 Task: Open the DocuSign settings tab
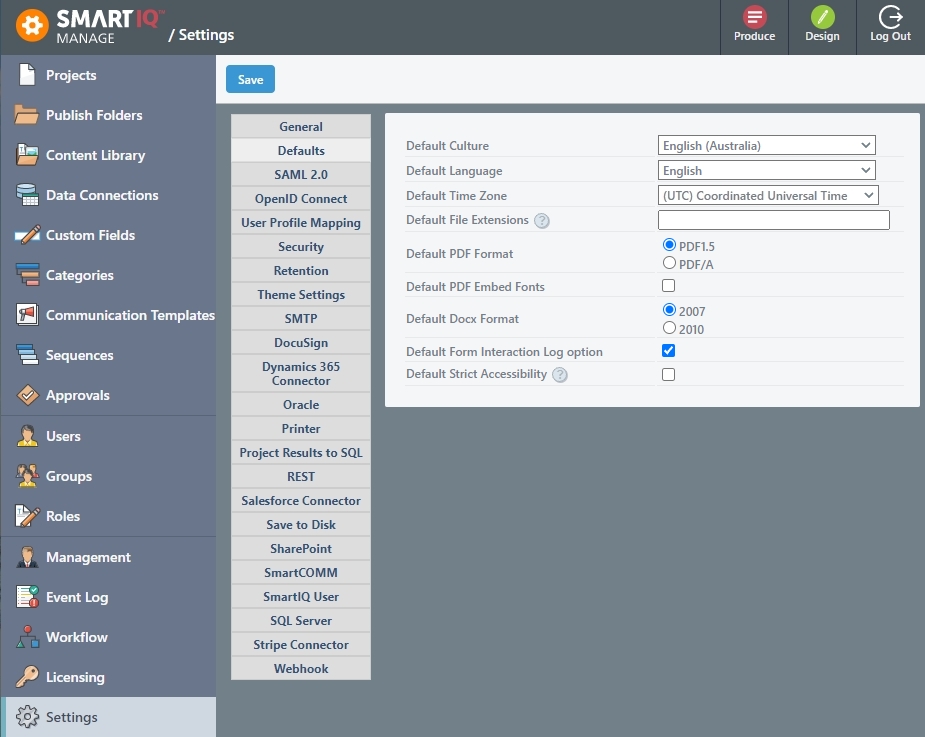301,342
